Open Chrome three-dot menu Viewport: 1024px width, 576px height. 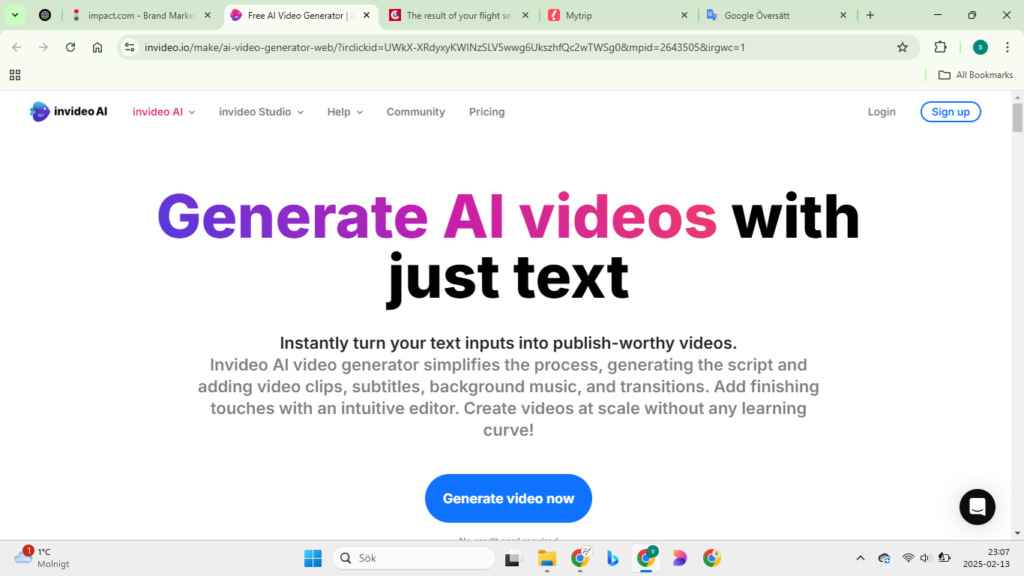coord(1008,47)
